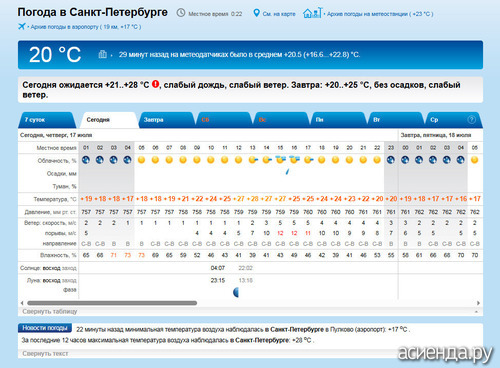Click the red exclamation warning icon
Image resolution: width=500 pixels, height=368 pixels.
click(x=155, y=84)
